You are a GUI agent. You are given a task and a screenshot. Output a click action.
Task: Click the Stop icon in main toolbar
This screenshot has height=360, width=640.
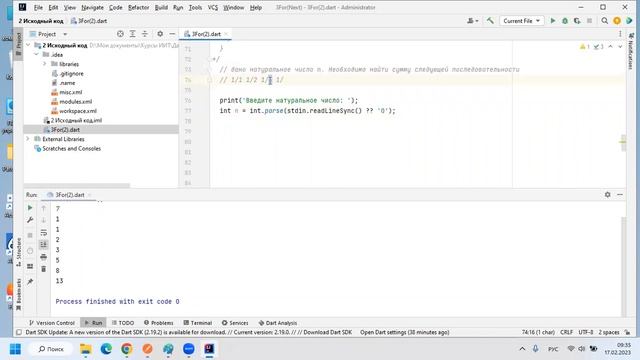click(589, 21)
